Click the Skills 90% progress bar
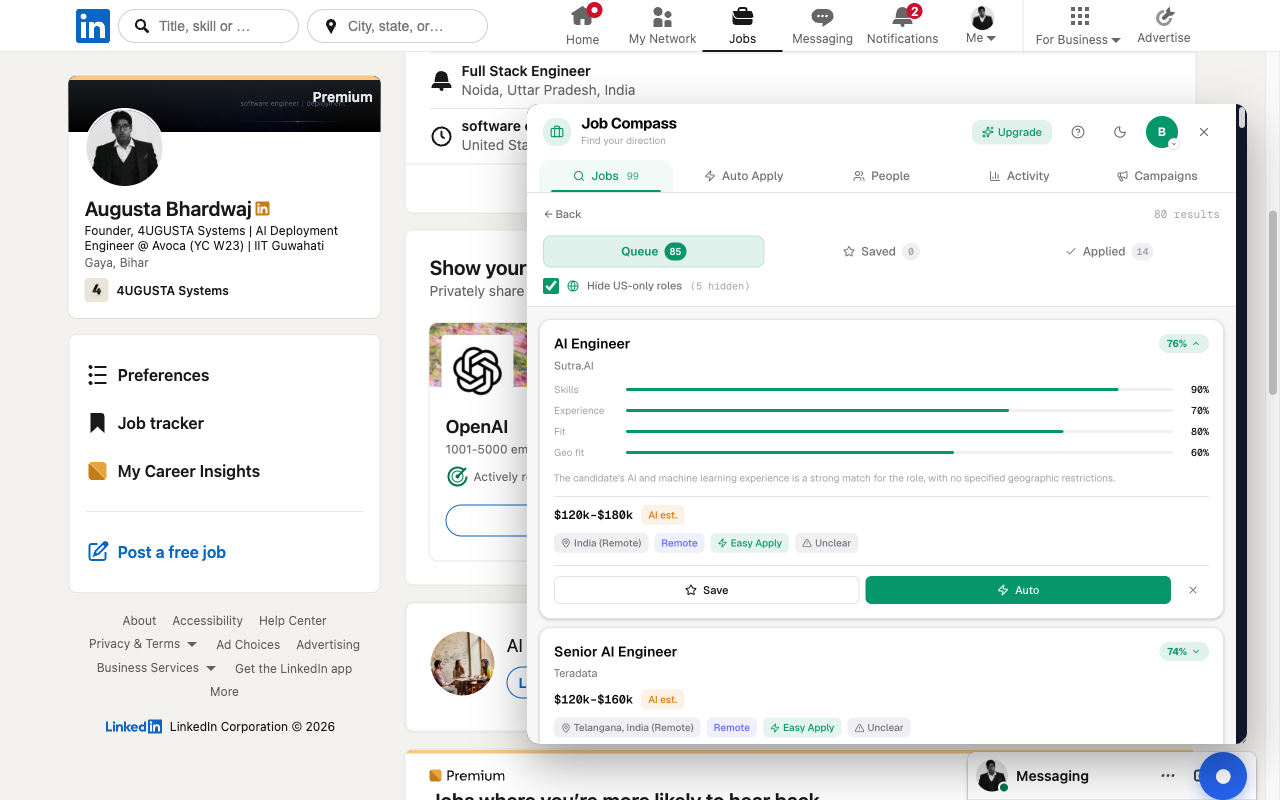Screen dimensions: 1280x800 (x=899, y=389)
